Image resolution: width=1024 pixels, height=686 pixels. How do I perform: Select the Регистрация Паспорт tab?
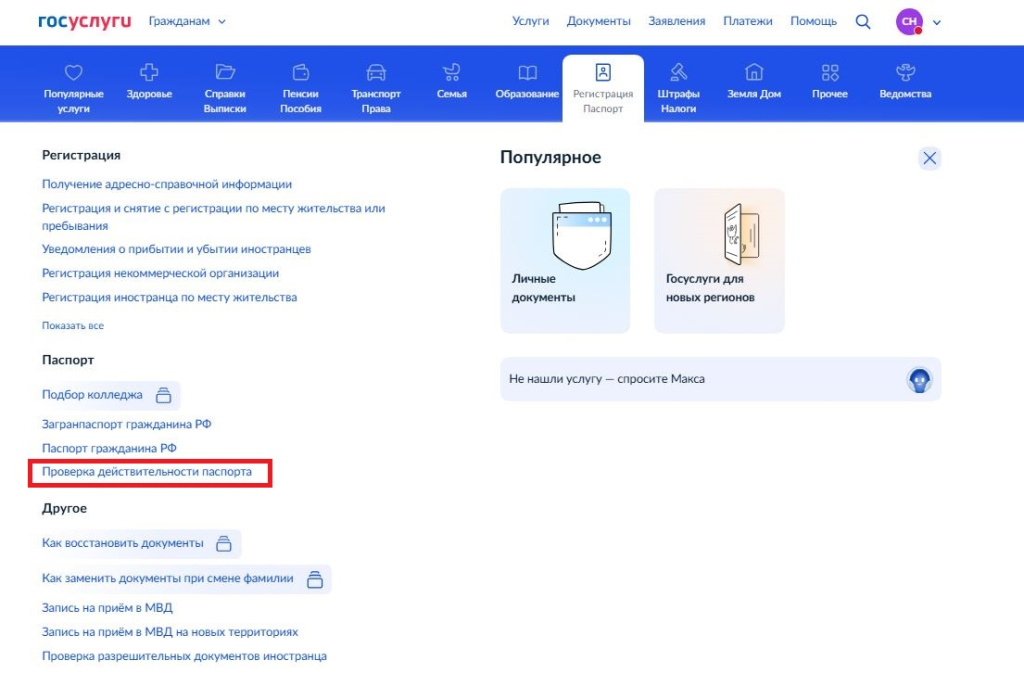(603, 88)
